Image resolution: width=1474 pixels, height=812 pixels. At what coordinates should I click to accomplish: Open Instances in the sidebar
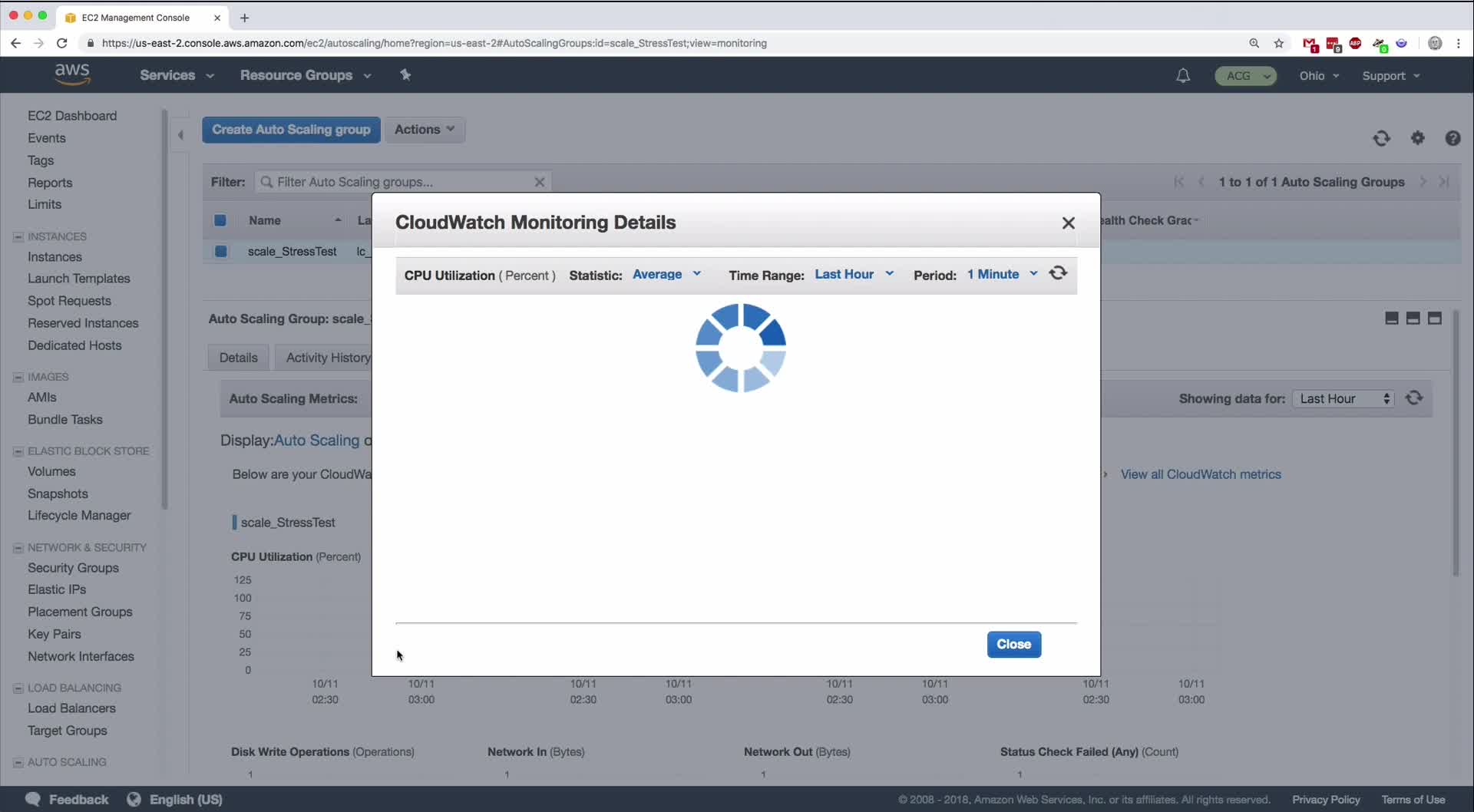[x=55, y=257]
